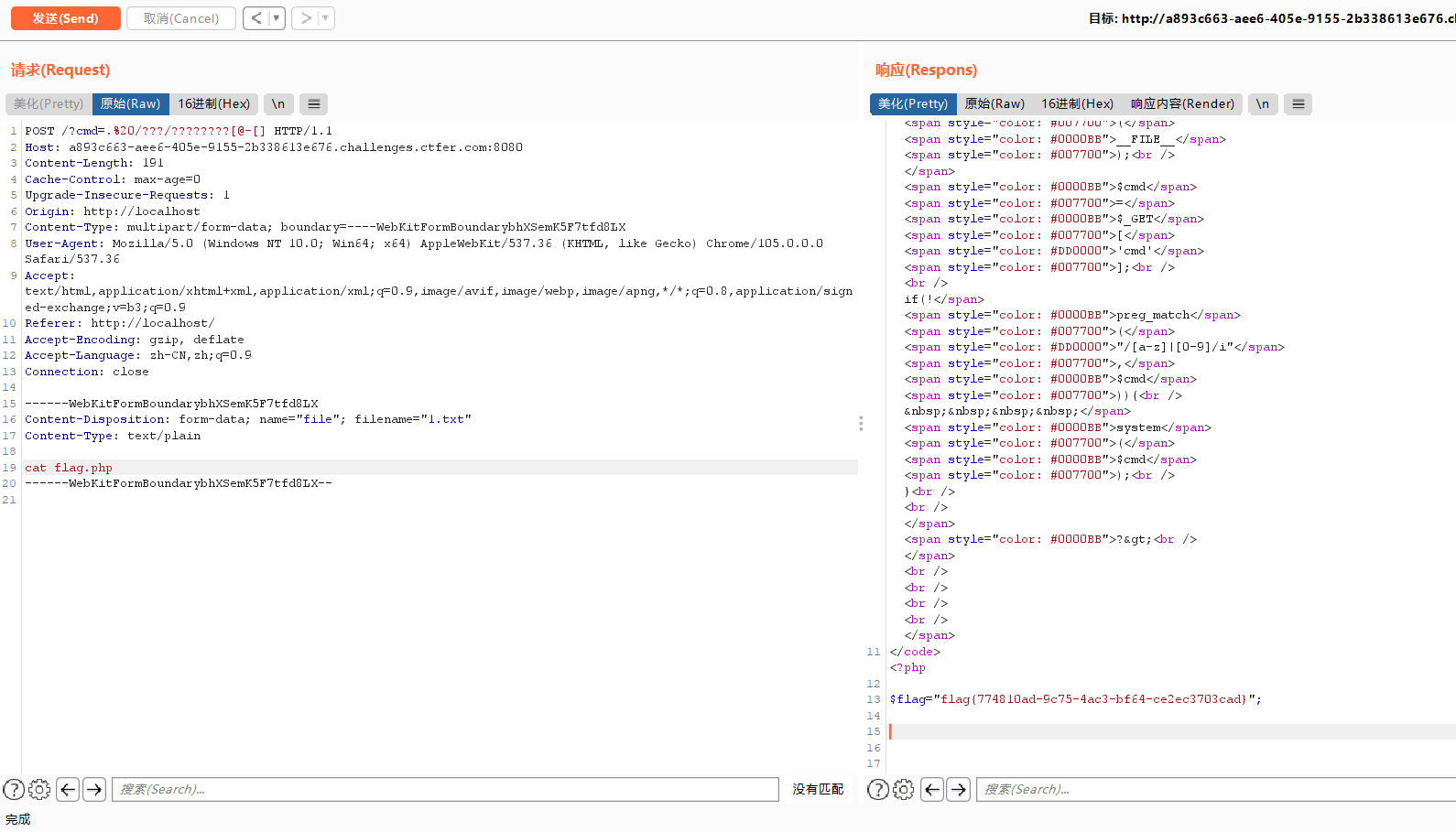Click the $flag value line in response

[1076, 699]
